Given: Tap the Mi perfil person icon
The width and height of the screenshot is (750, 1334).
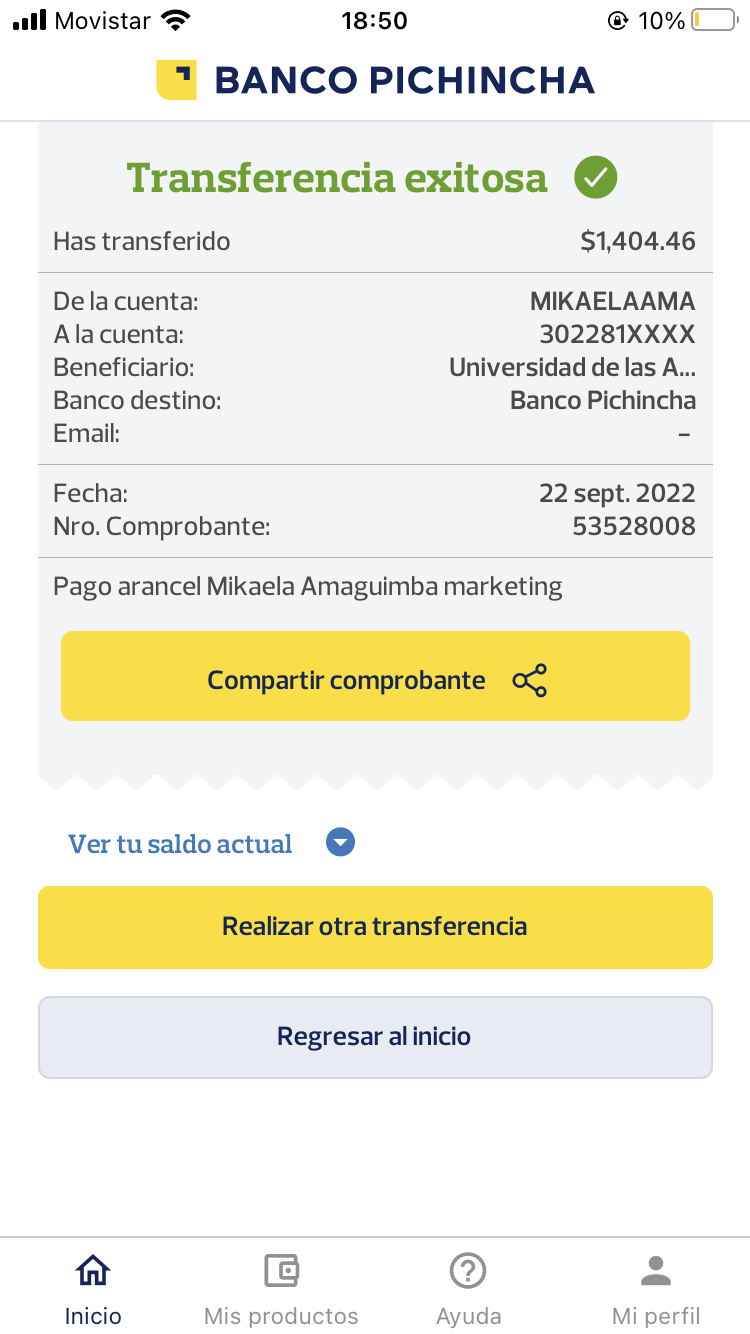Looking at the screenshot, I should point(656,1271).
